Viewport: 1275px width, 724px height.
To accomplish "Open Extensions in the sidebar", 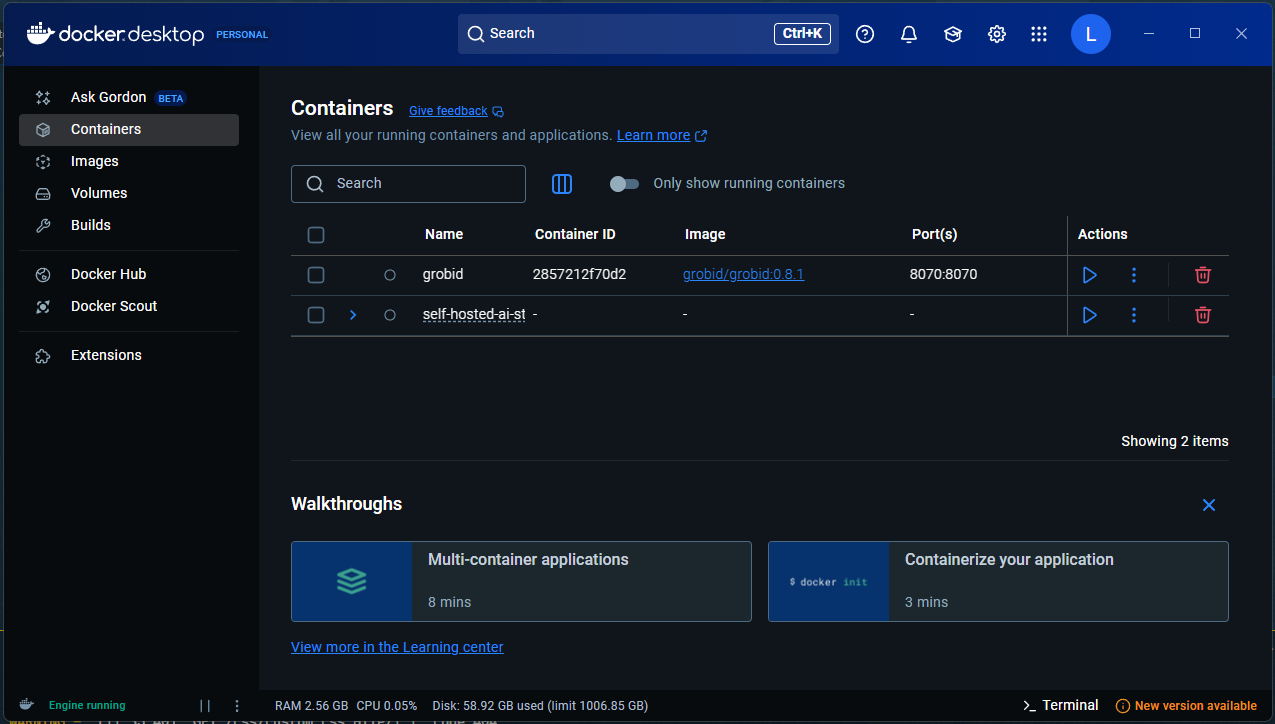I will (x=129, y=355).
